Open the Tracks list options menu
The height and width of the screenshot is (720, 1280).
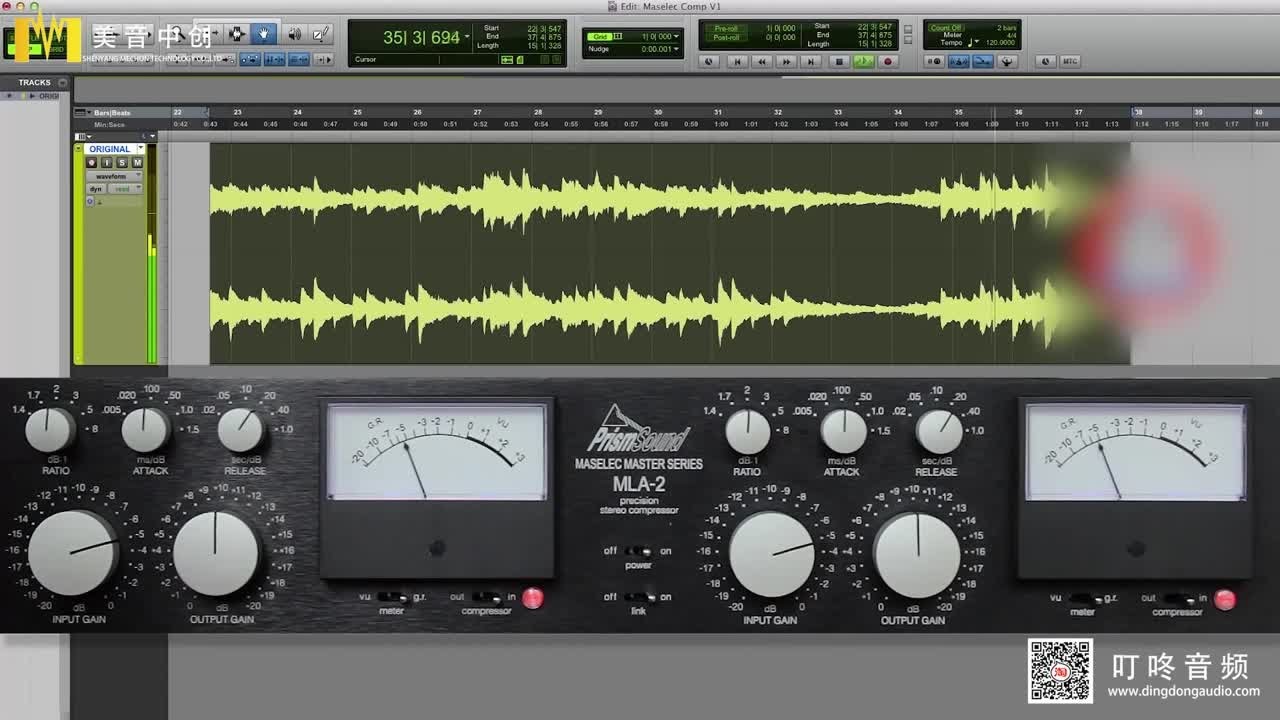[x=62, y=83]
